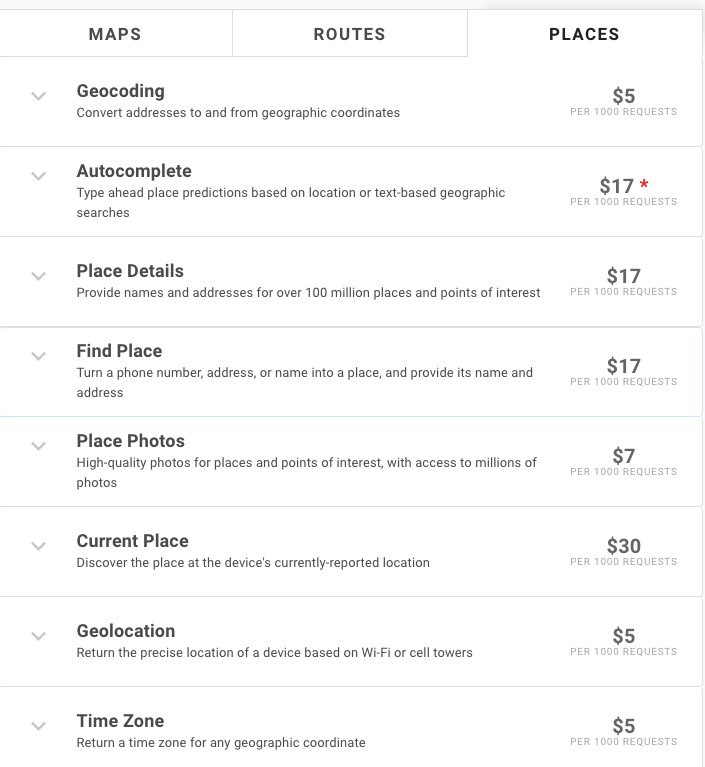Click the Autocomplete heading
The width and height of the screenshot is (705, 767).
point(134,171)
